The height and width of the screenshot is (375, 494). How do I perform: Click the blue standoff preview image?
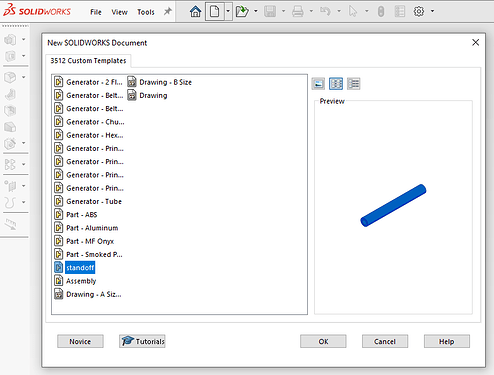[x=393, y=205]
